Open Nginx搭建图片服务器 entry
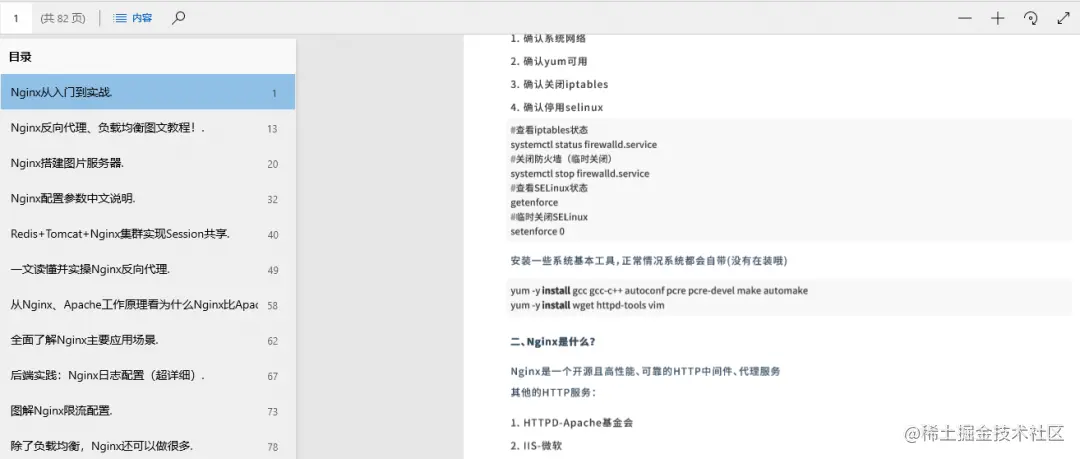The width and height of the screenshot is (1080, 459). (147, 163)
